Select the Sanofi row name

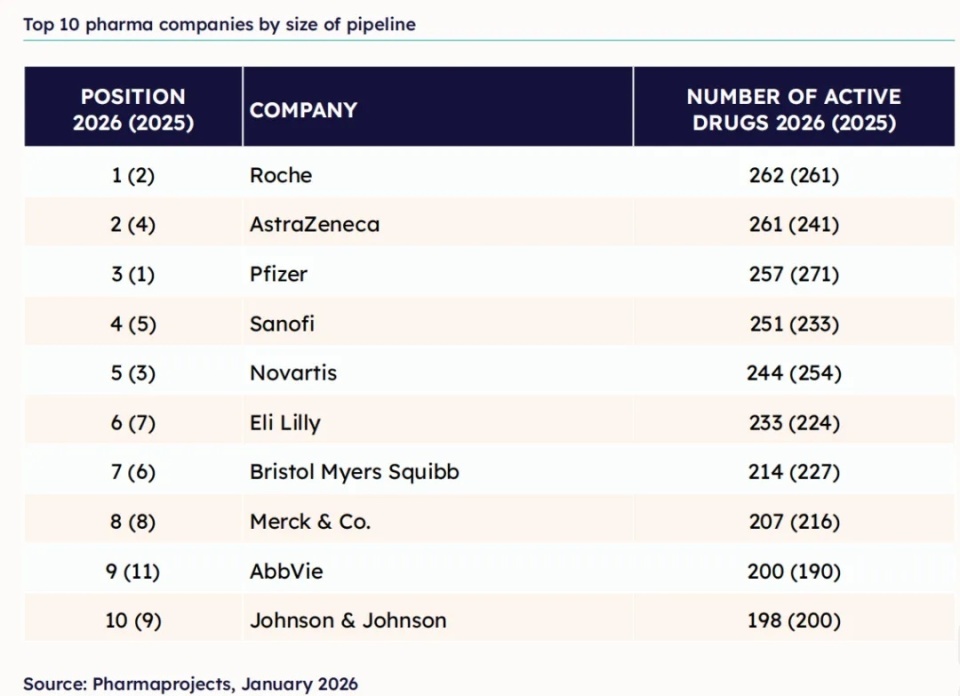pos(283,324)
